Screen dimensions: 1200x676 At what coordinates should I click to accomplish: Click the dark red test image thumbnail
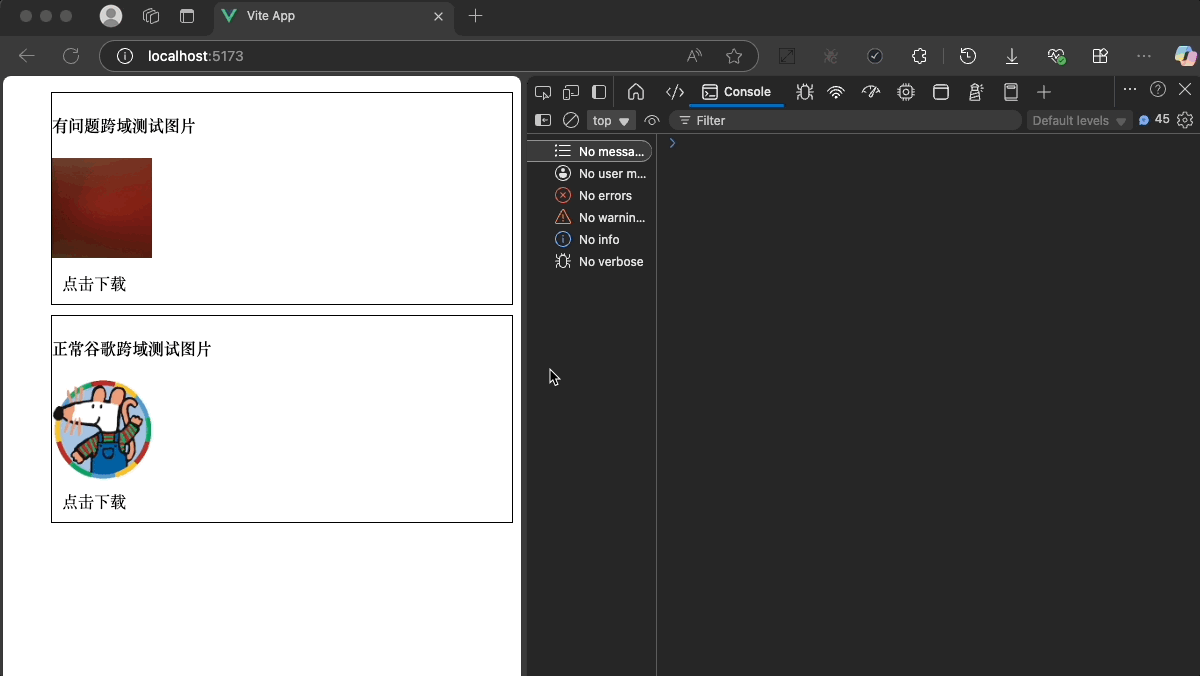tap(102, 208)
